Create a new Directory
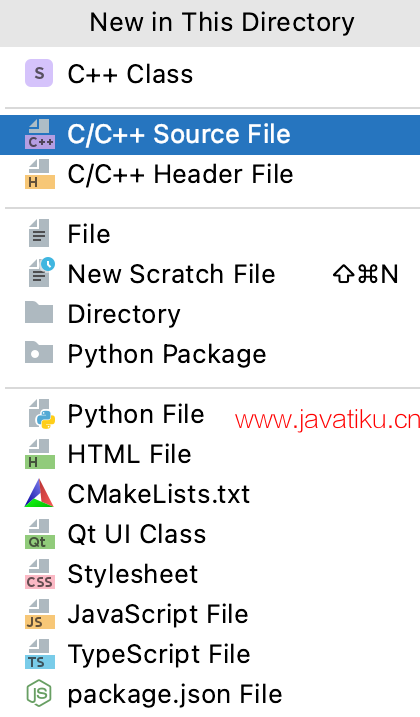The image size is (420, 717). [210, 314]
